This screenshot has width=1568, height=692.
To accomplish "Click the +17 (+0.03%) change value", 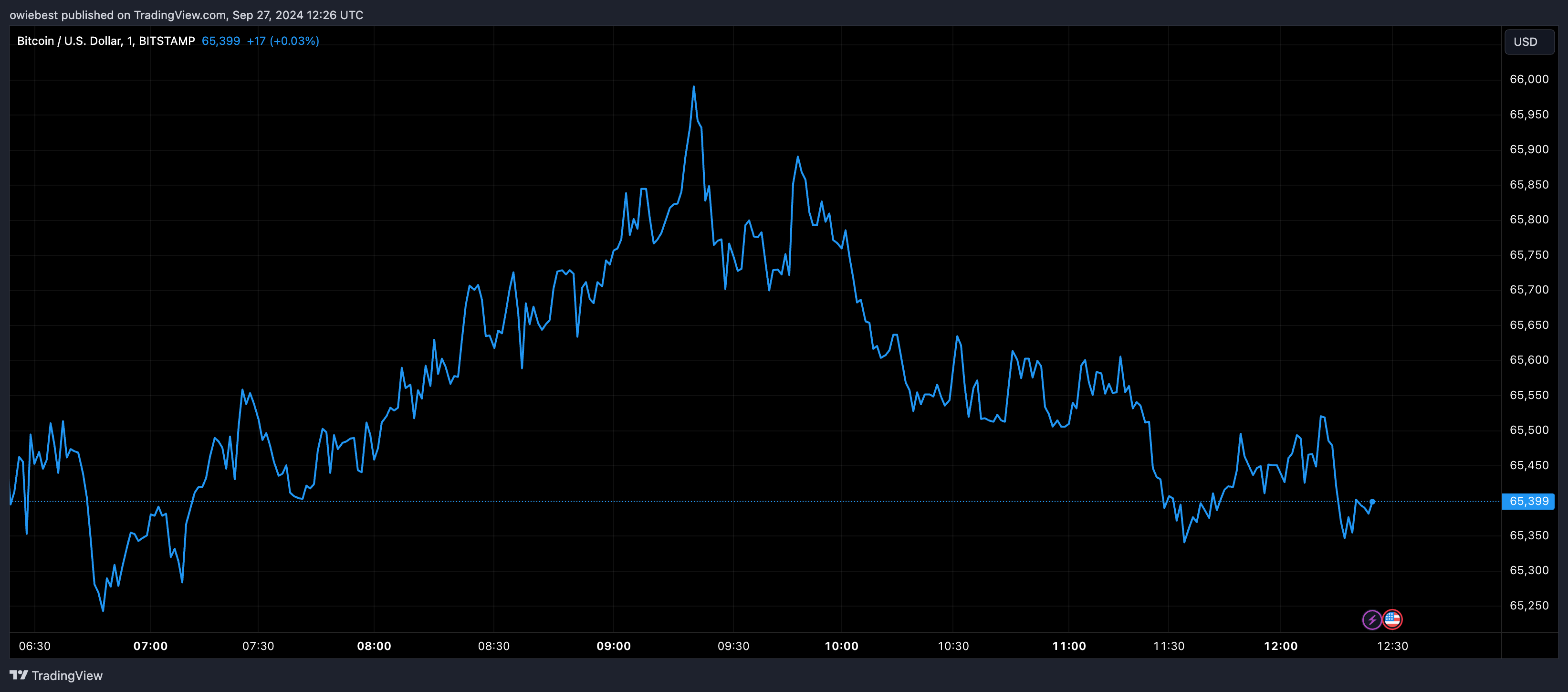I will [283, 41].
